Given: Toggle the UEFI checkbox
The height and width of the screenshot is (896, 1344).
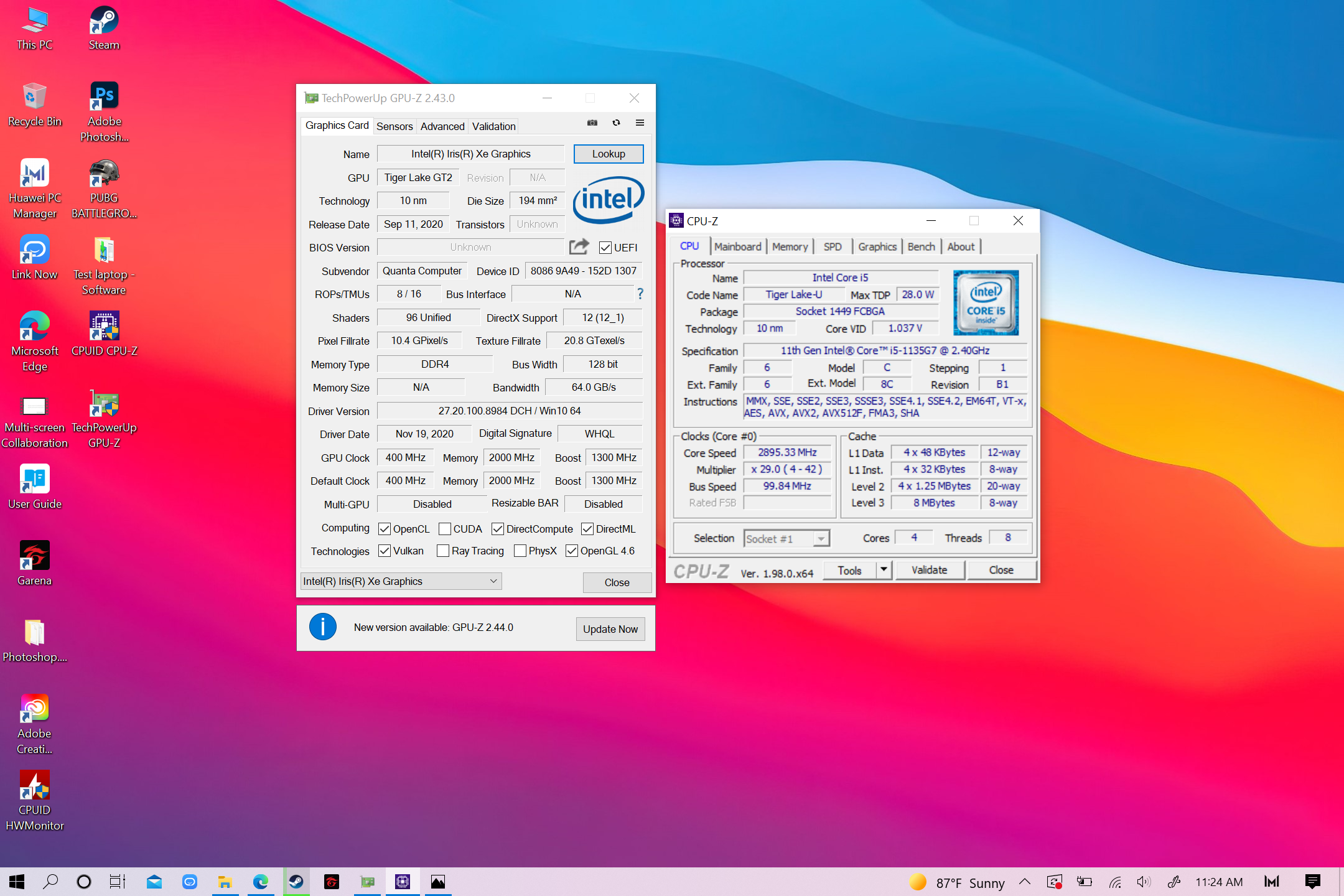Looking at the screenshot, I should (605, 248).
